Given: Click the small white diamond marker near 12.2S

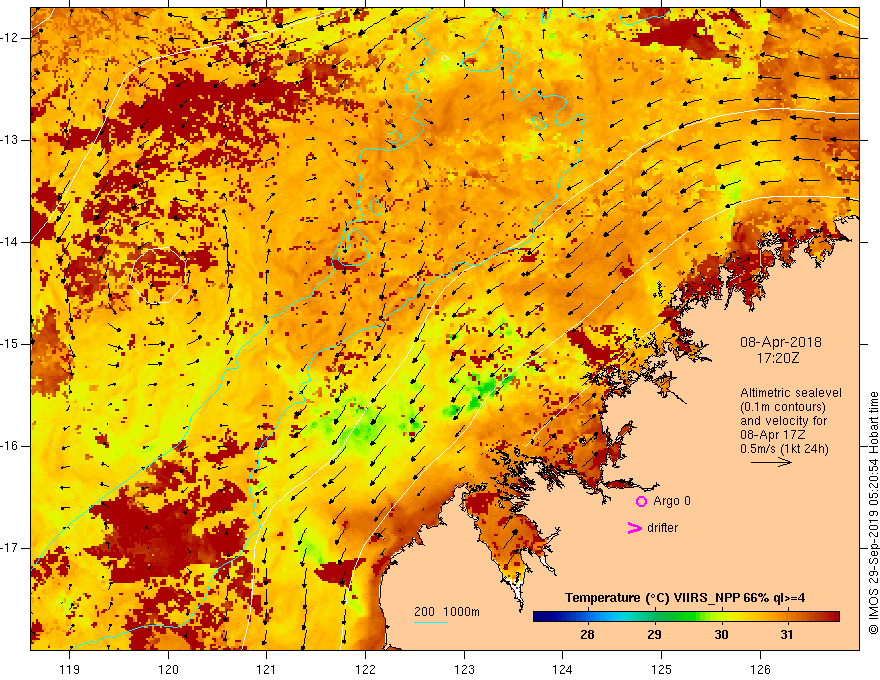Looking at the screenshot, I should [x=445, y=58].
